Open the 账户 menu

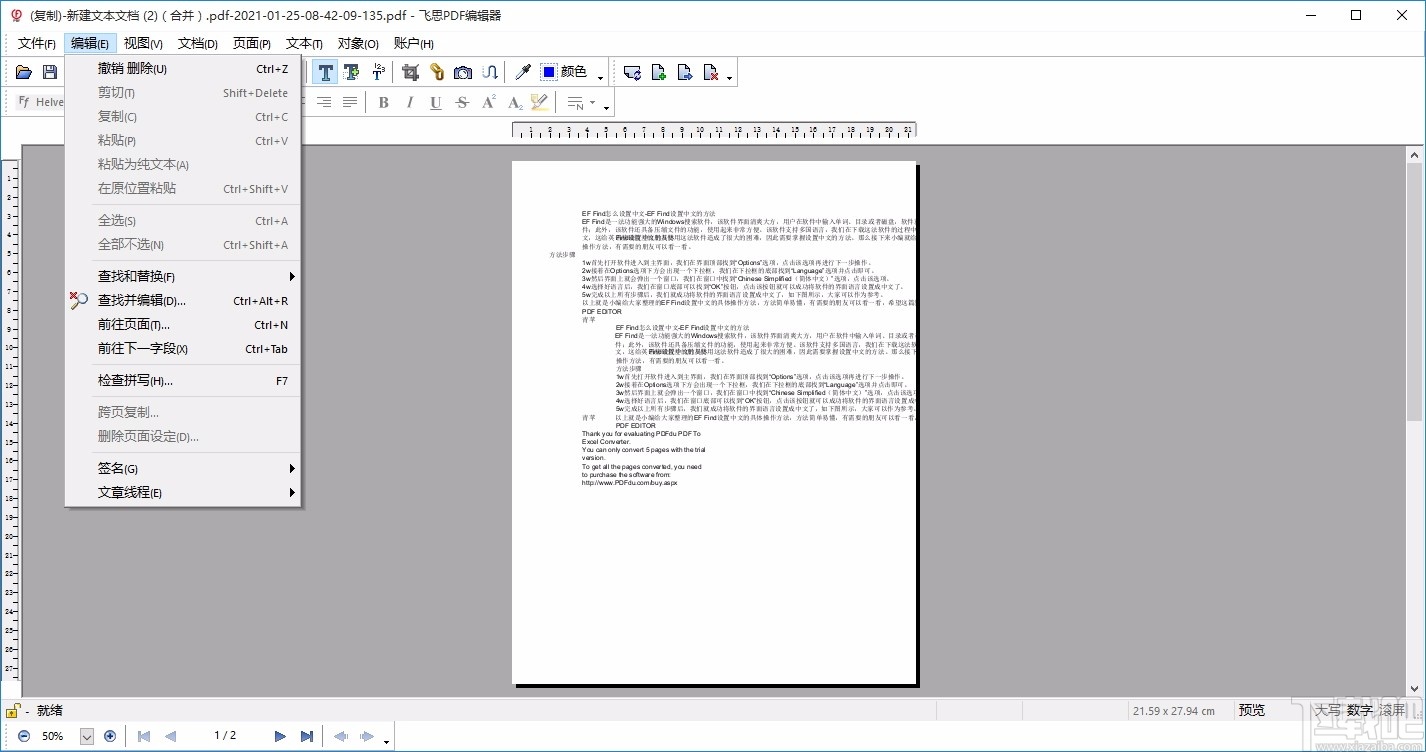coord(414,43)
